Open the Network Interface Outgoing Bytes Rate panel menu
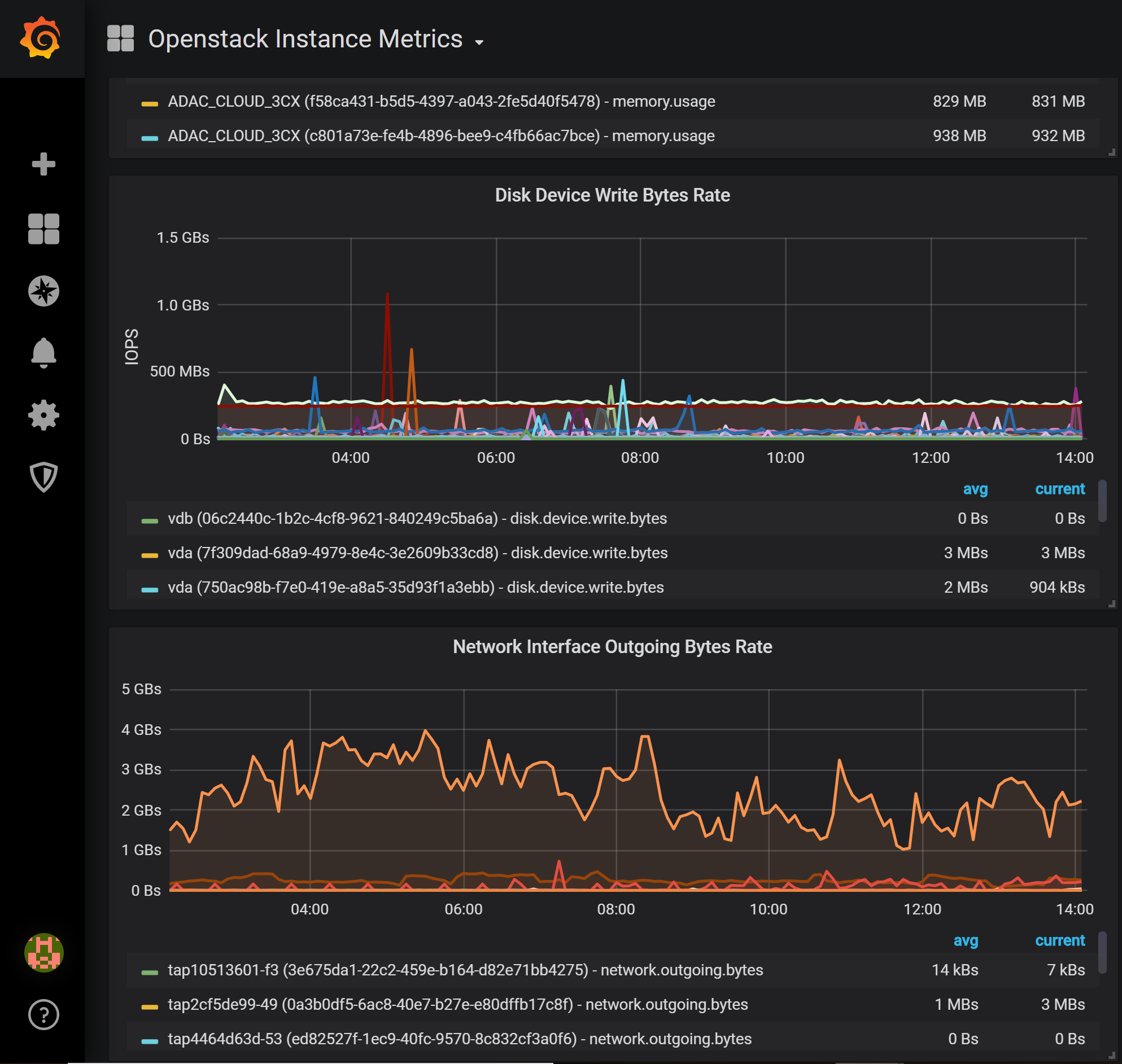Screen dimensions: 1122x1064 [x=612, y=646]
